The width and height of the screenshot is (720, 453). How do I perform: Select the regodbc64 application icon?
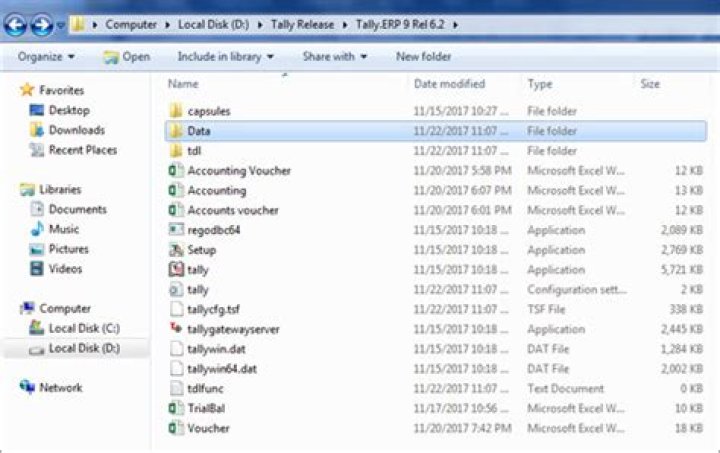176,229
